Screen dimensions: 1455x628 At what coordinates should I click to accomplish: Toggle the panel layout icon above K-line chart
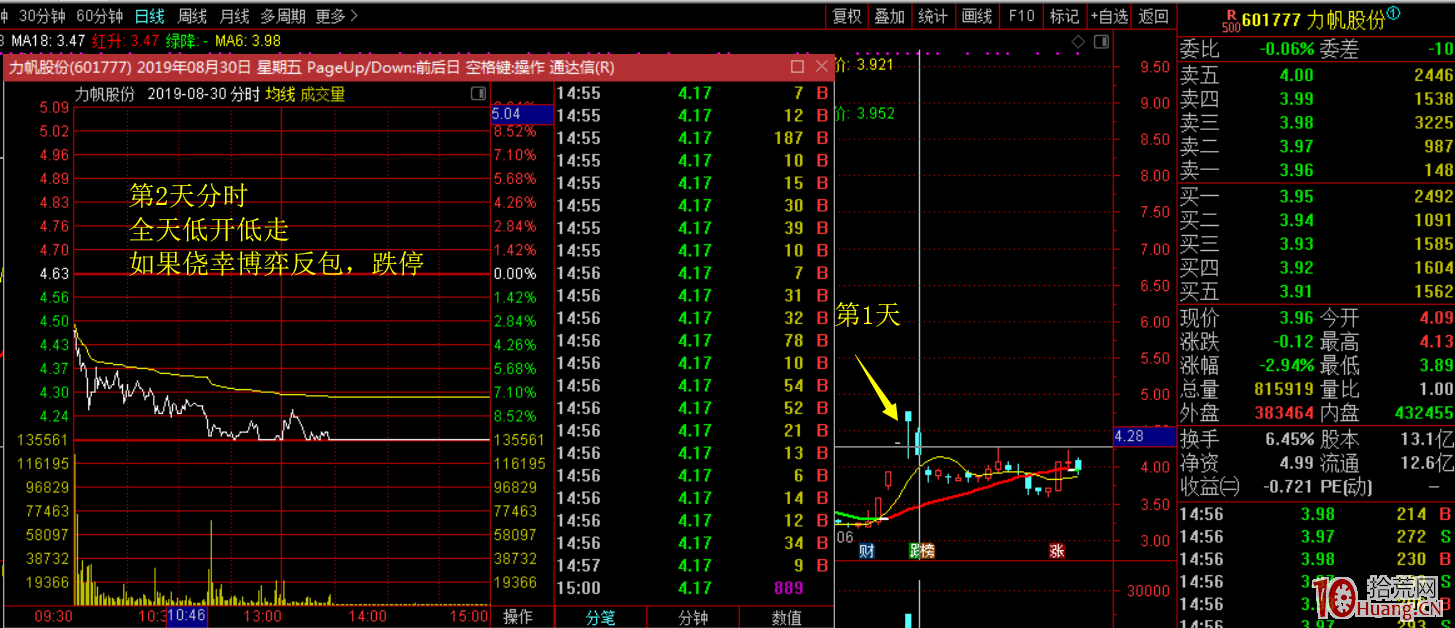1101,41
